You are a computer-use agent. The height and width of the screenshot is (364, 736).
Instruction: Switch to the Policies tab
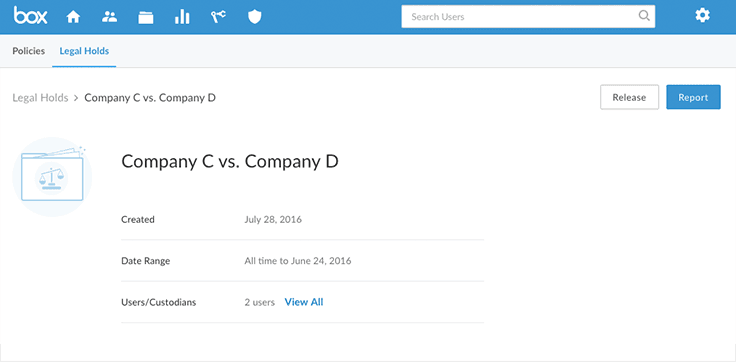(29, 51)
